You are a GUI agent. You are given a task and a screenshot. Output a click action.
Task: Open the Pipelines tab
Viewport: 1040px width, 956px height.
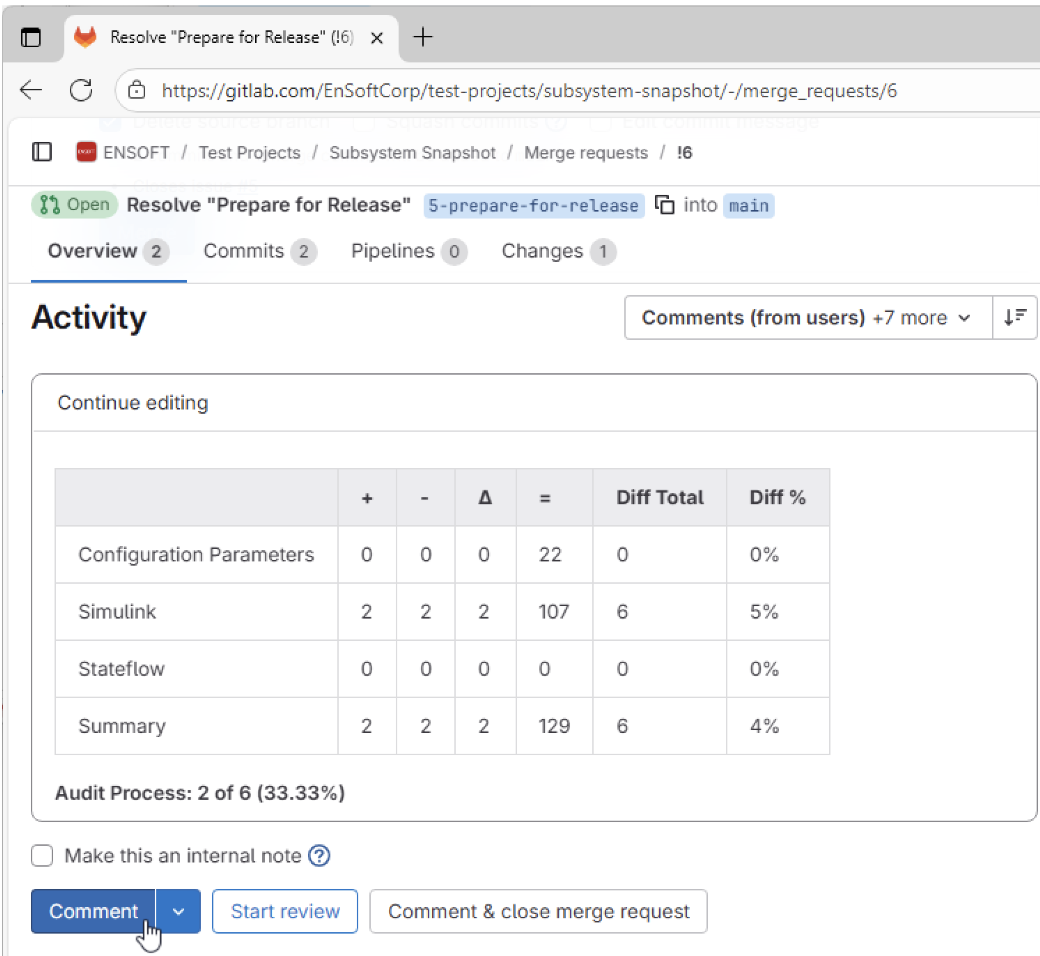pos(409,251)
